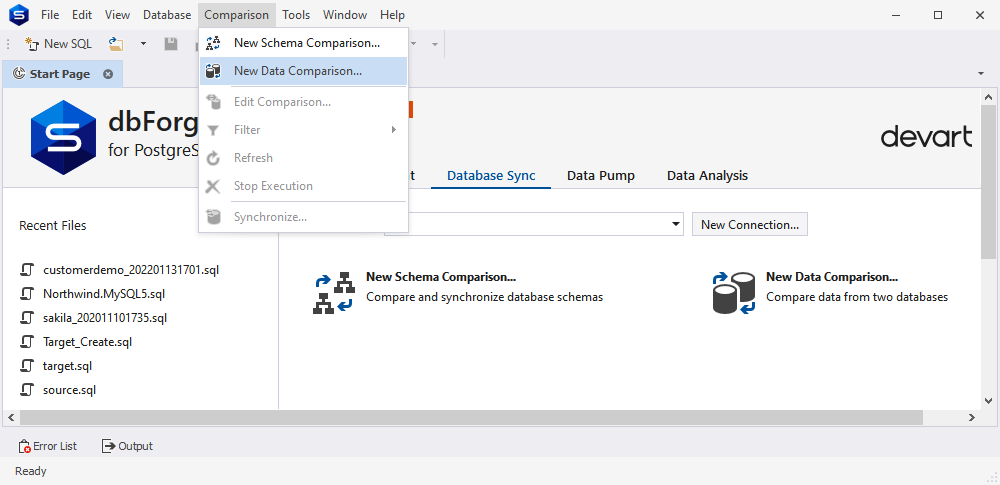Image resolution: width=1000 pixels, height=485 pixels.
Task: Open the Edit menu
Action: click(82, 15)
